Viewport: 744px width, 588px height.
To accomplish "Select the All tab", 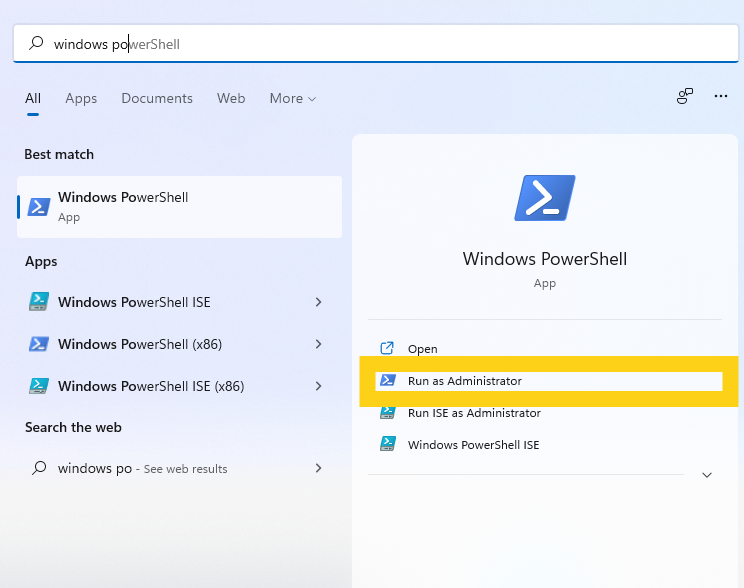I will point(33,98).
